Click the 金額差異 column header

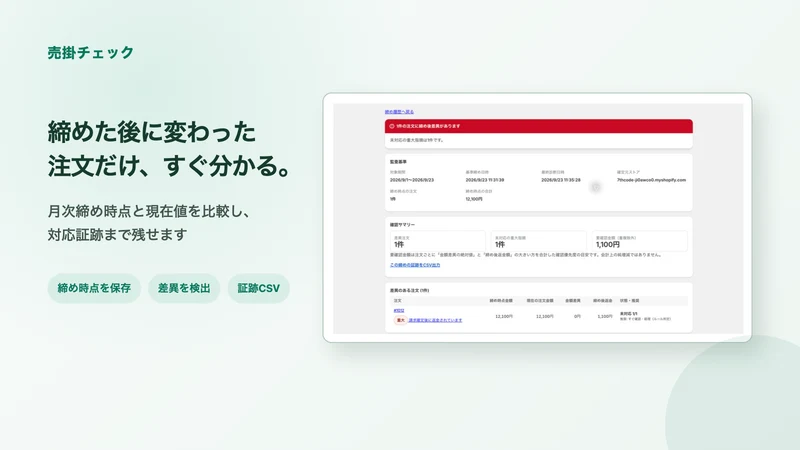click(572, 301)
